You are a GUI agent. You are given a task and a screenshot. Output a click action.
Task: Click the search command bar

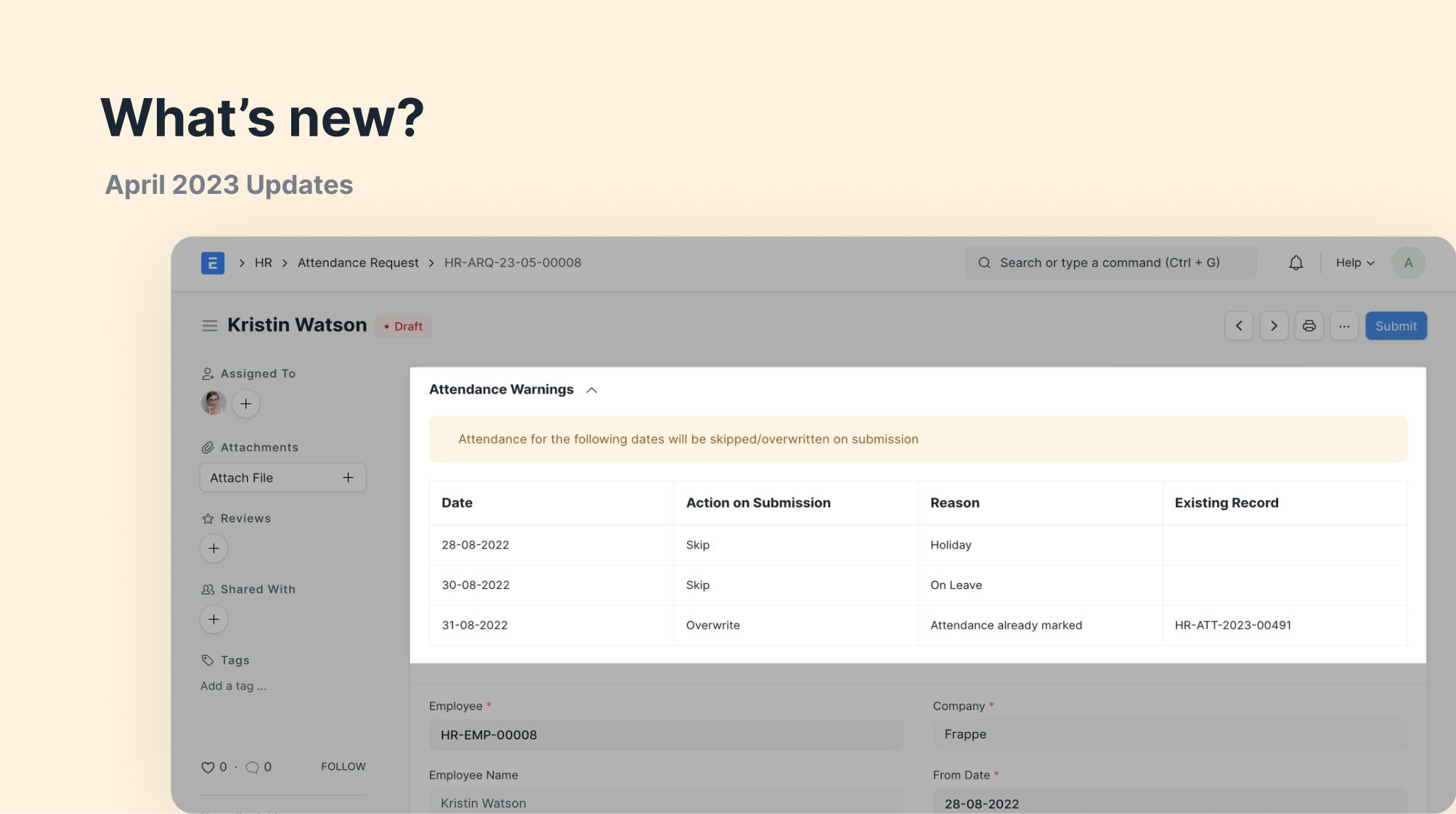[1110, 262]
